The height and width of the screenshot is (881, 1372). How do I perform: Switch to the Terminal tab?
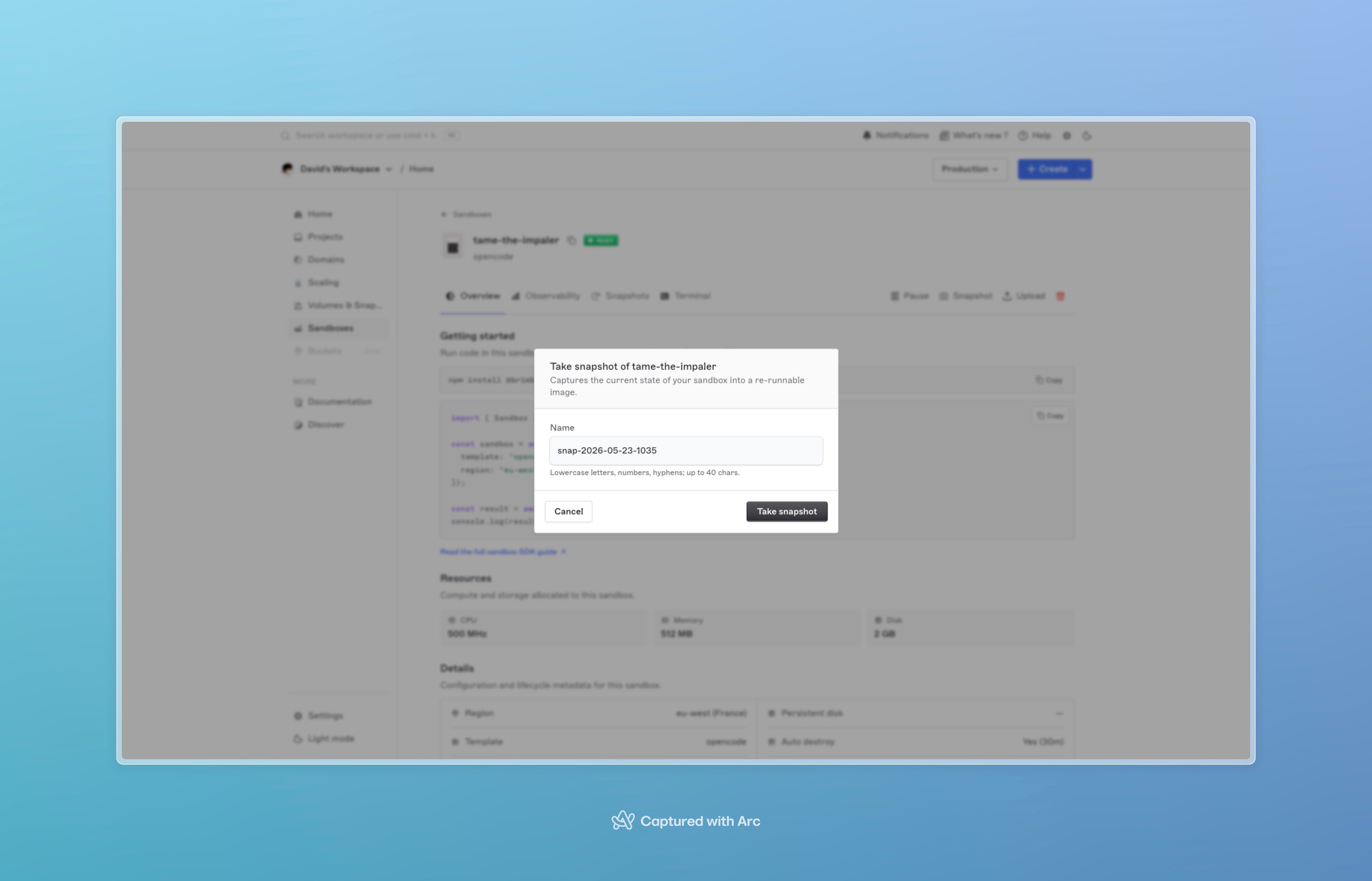click(x=685, y=296)
